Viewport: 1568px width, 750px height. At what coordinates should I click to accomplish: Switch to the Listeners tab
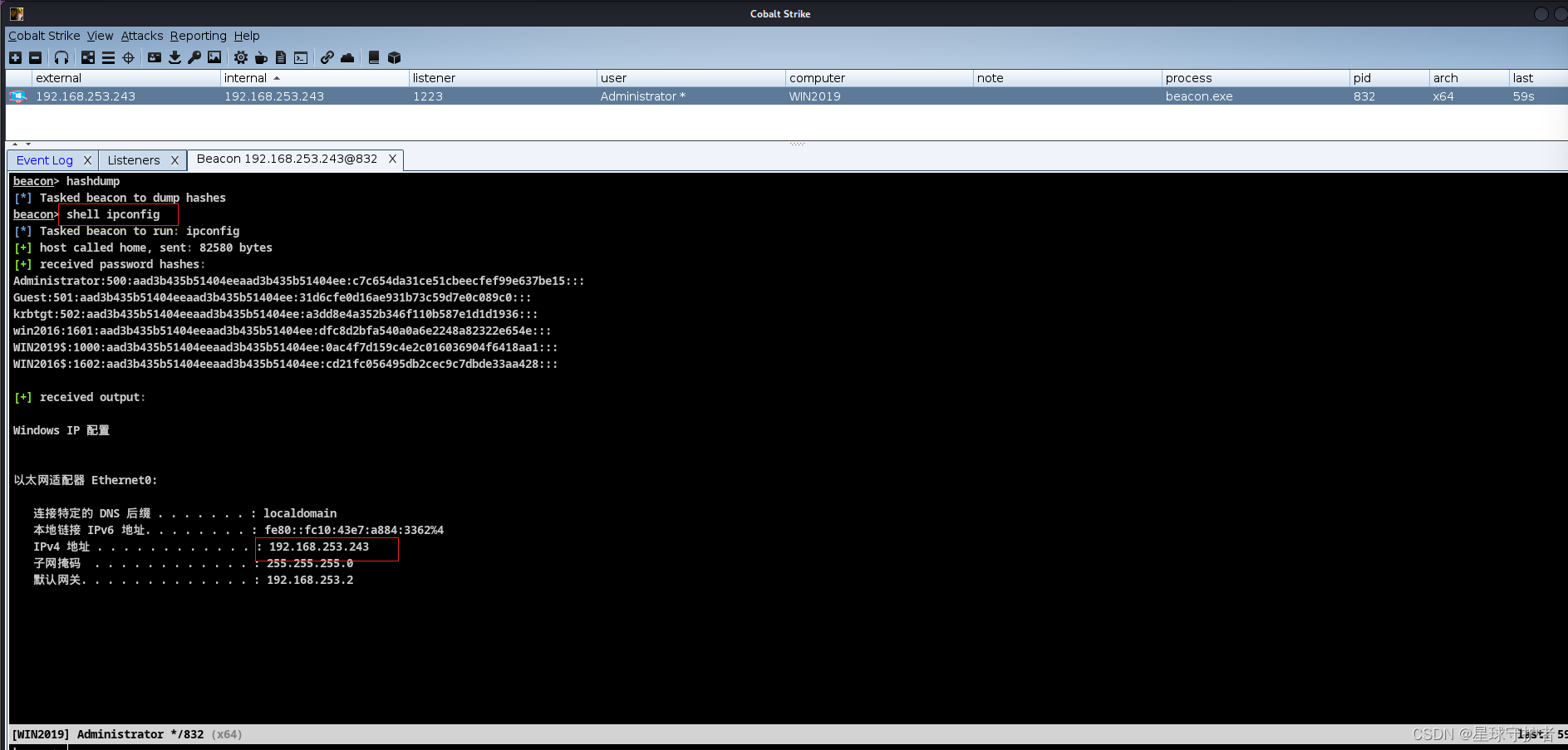click(134, 160)
